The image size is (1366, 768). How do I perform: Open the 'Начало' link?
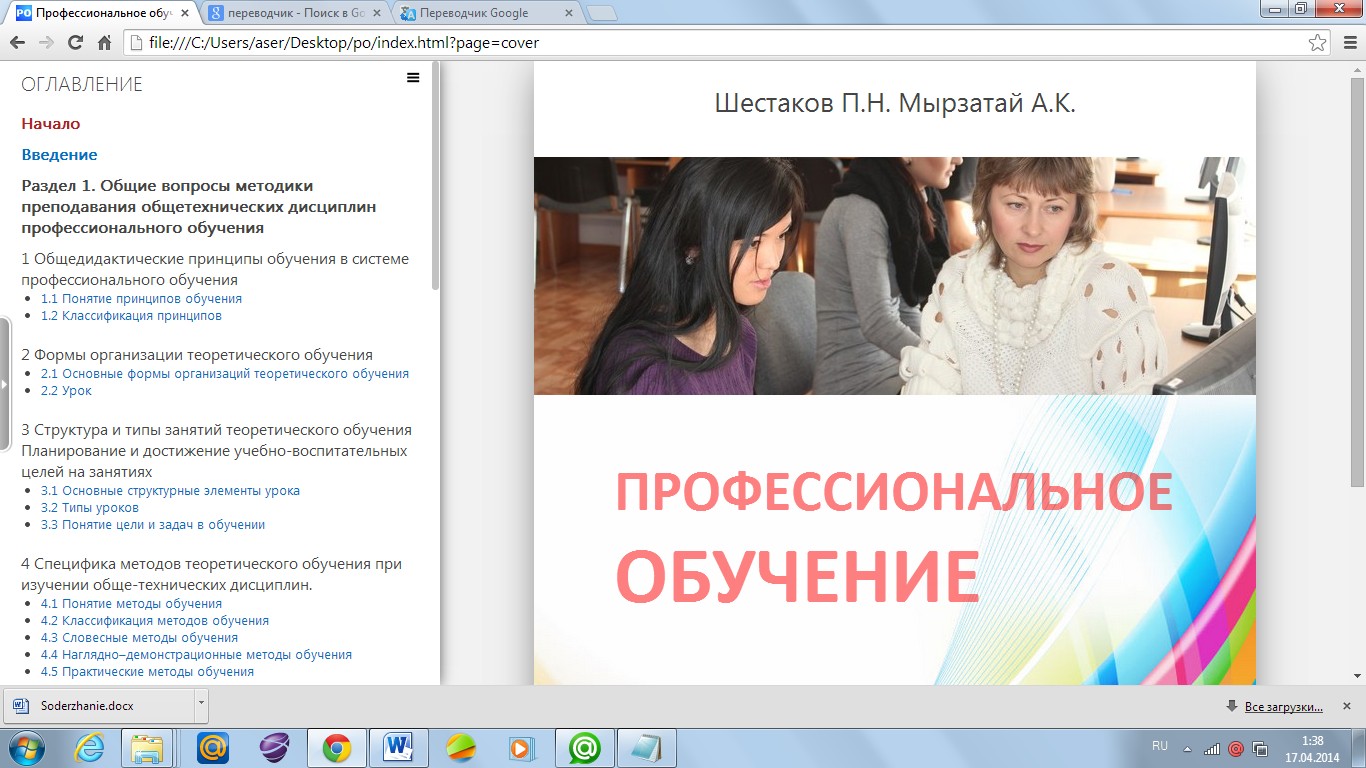click(x=51, y=124)
